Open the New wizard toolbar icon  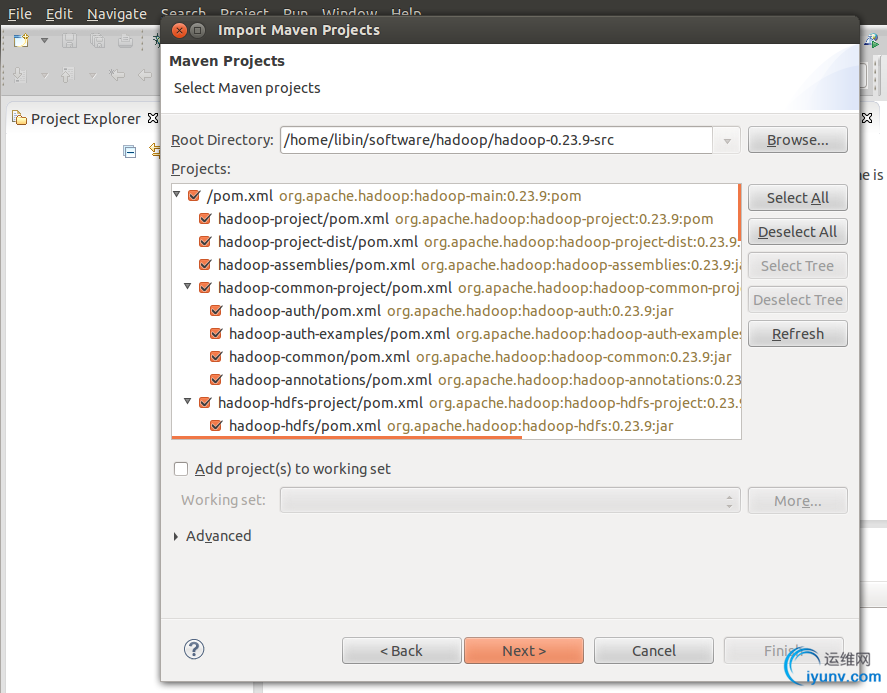pyautogui.click(x=21, y=41)
